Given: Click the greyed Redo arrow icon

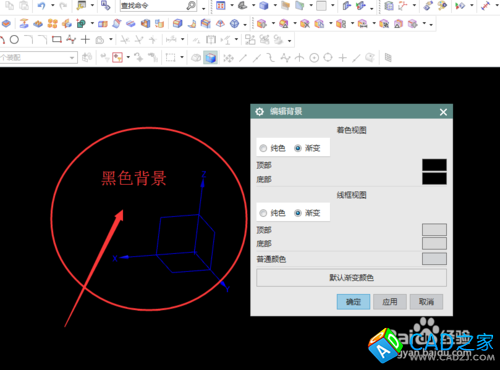Looking at the screenshot, I should (x=63, y=6).
